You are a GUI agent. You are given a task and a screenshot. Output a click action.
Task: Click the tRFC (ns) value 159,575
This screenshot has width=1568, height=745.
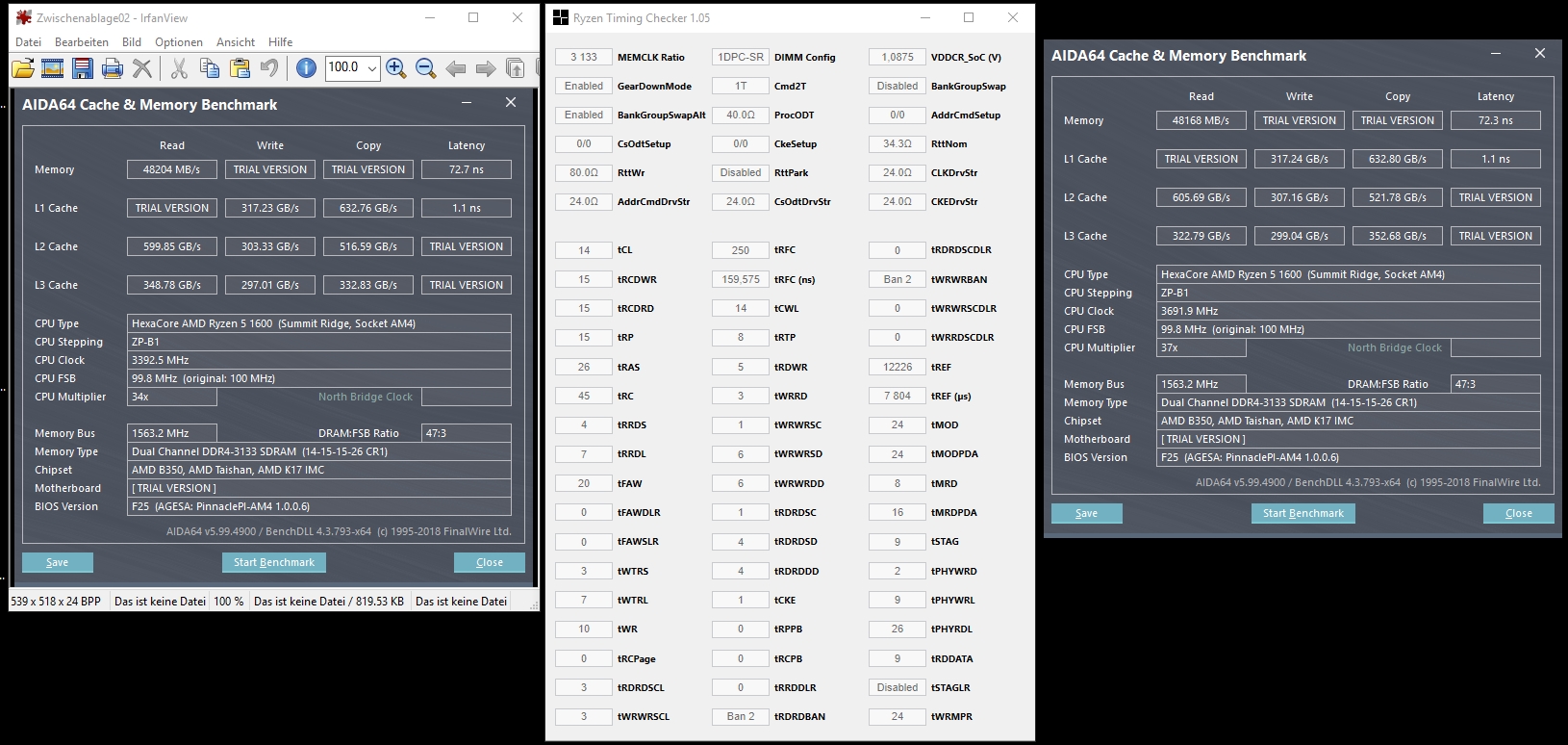click(x=741, y=279)
